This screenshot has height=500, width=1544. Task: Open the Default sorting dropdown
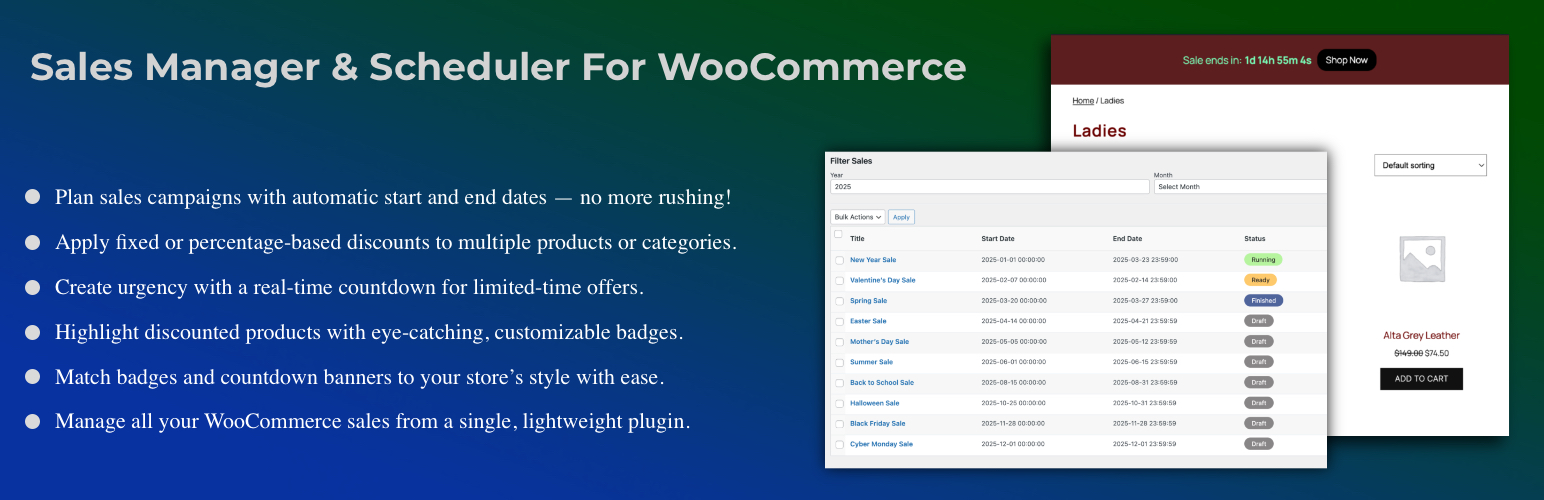click(1430, 165)
